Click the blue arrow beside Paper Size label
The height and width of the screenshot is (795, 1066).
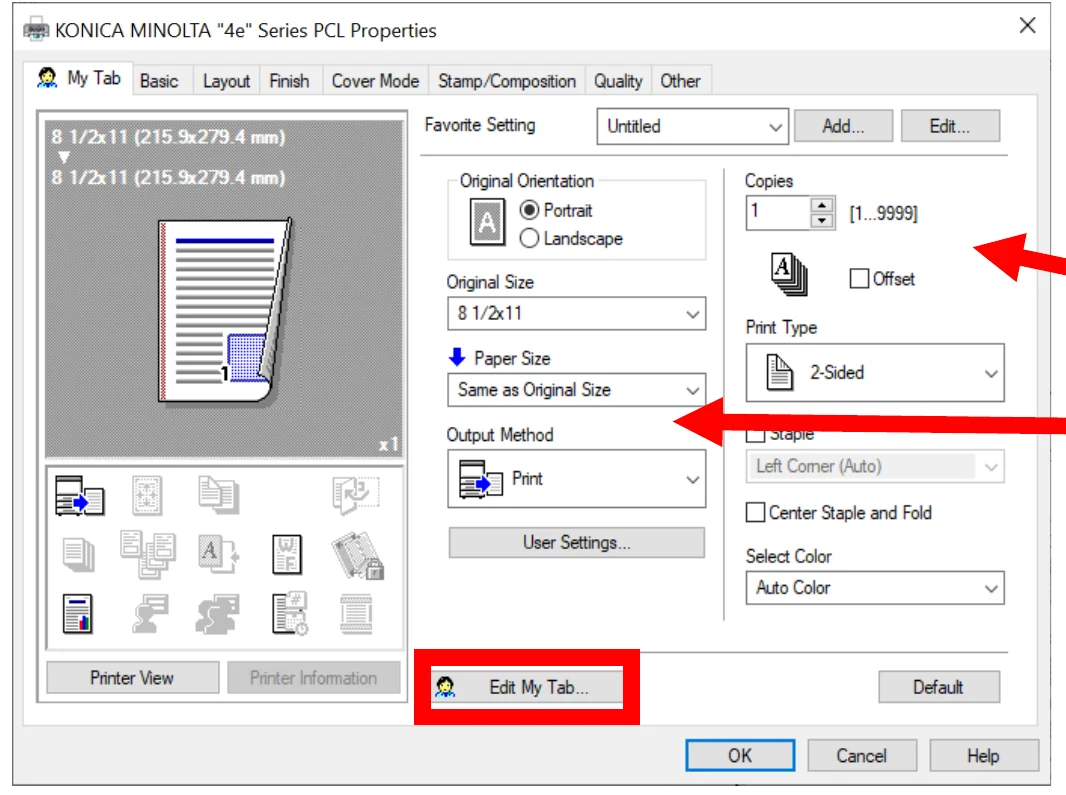tap(457, 357)
